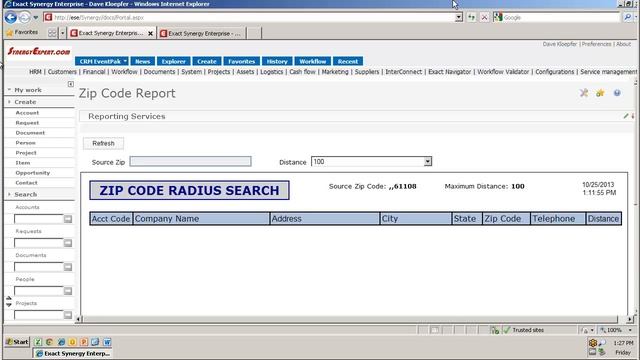640x360 pixels.
Task: Open the Recent menu button
Action: 348,61
